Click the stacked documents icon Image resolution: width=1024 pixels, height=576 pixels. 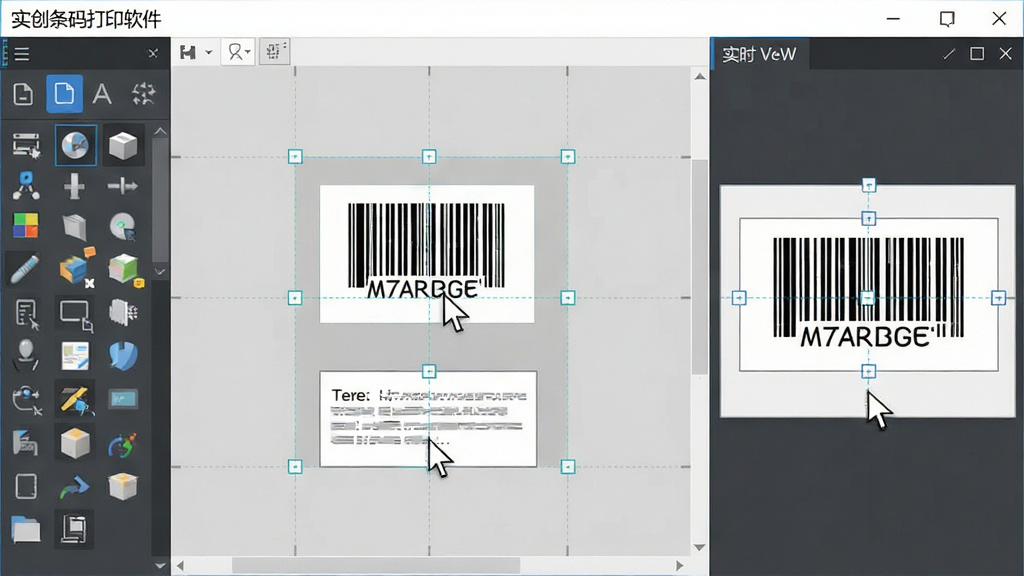(x=74, y=528)
